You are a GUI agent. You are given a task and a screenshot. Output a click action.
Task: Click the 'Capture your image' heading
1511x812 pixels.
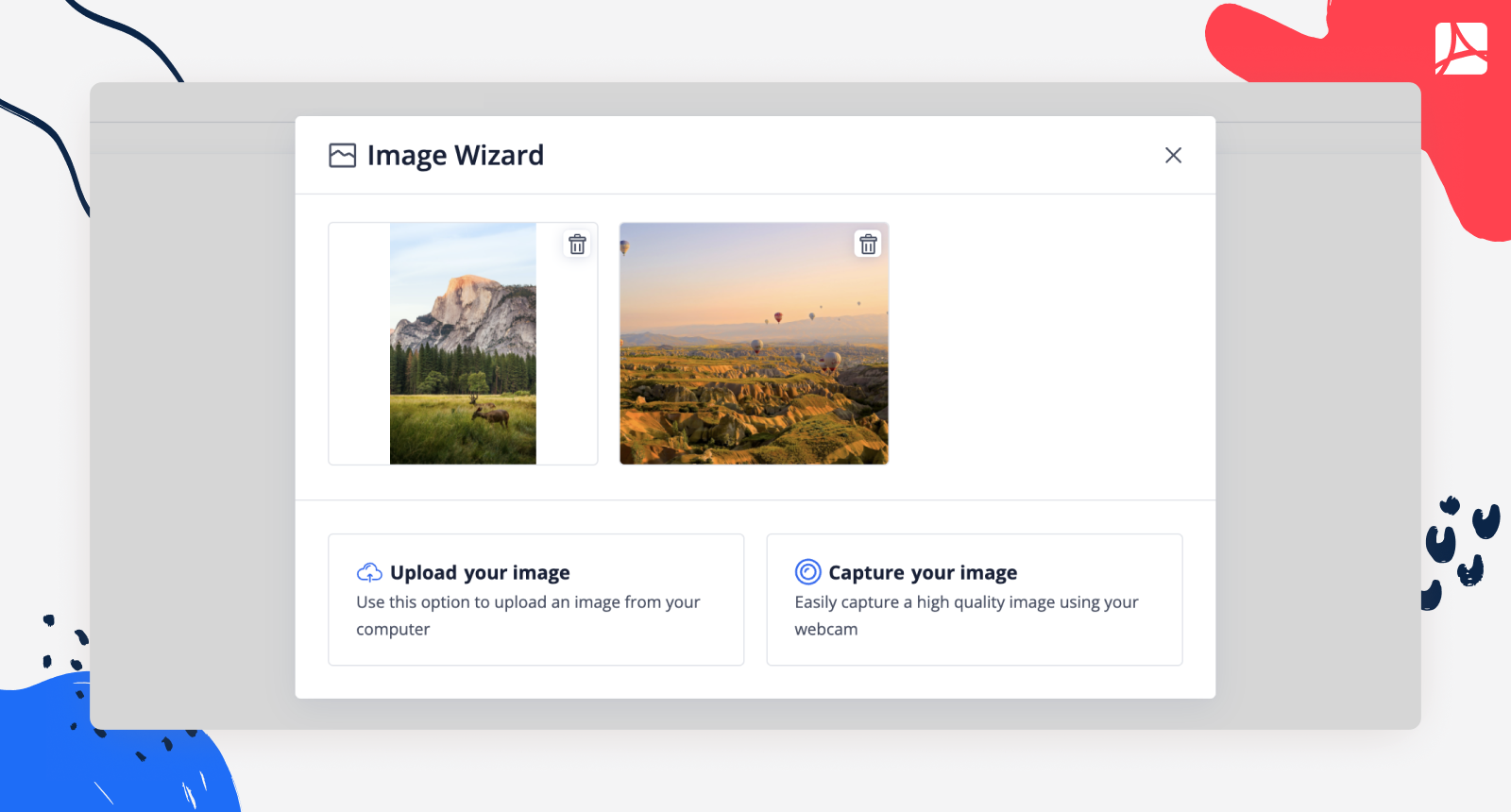(x=922, y=572)
